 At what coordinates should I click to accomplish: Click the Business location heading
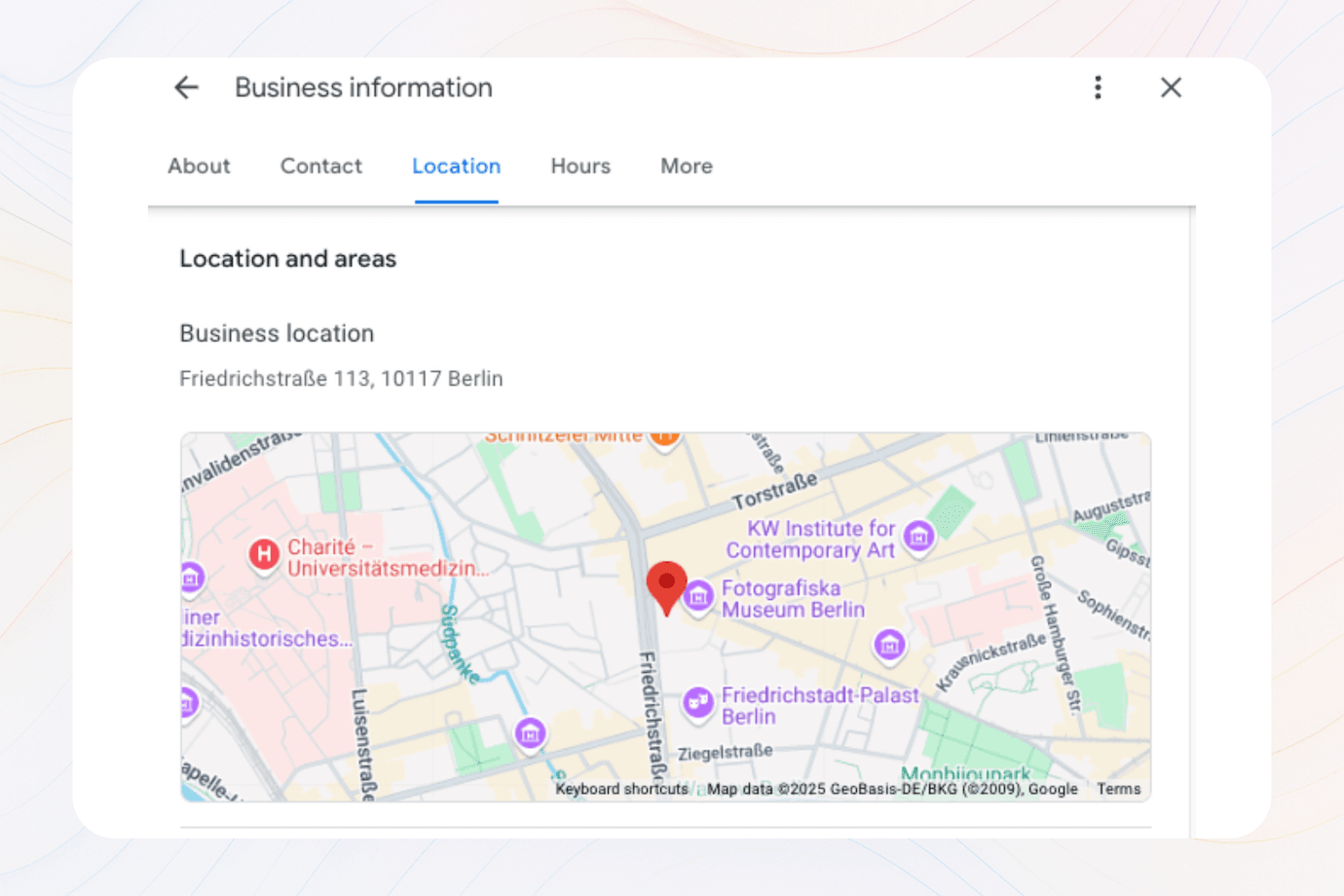(277, 333)
